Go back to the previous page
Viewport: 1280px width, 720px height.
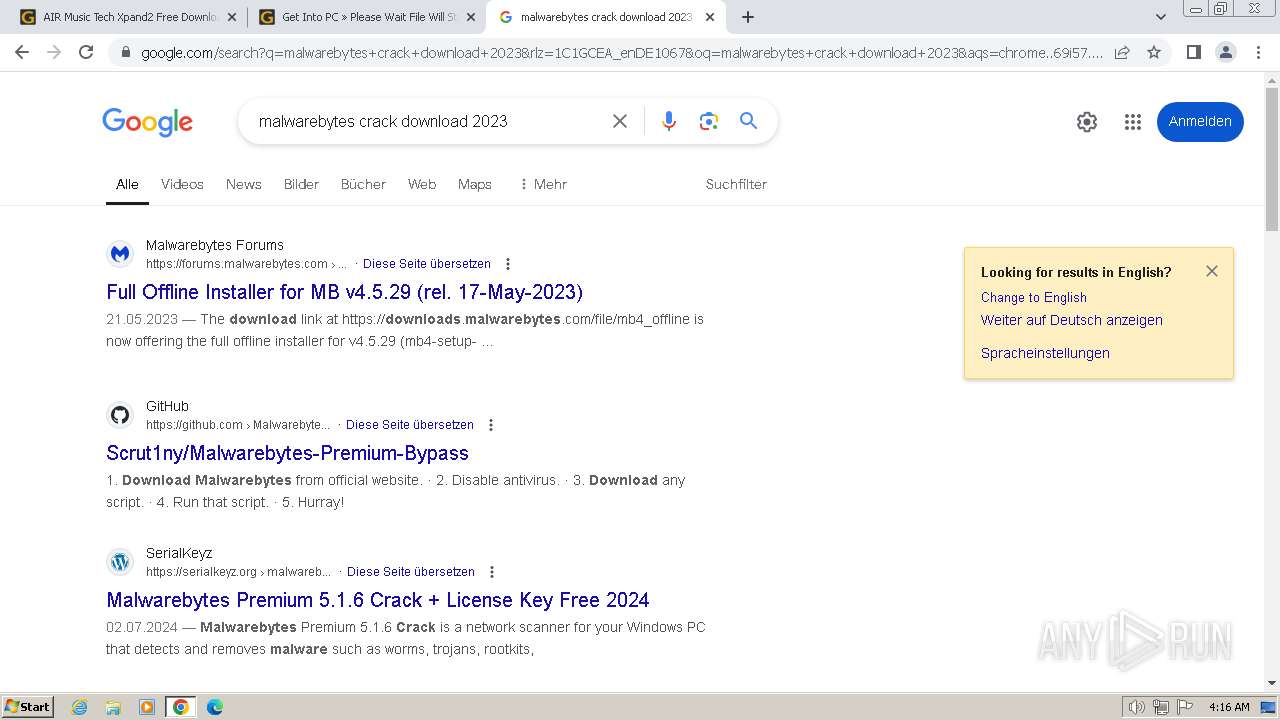click(22, 52)
